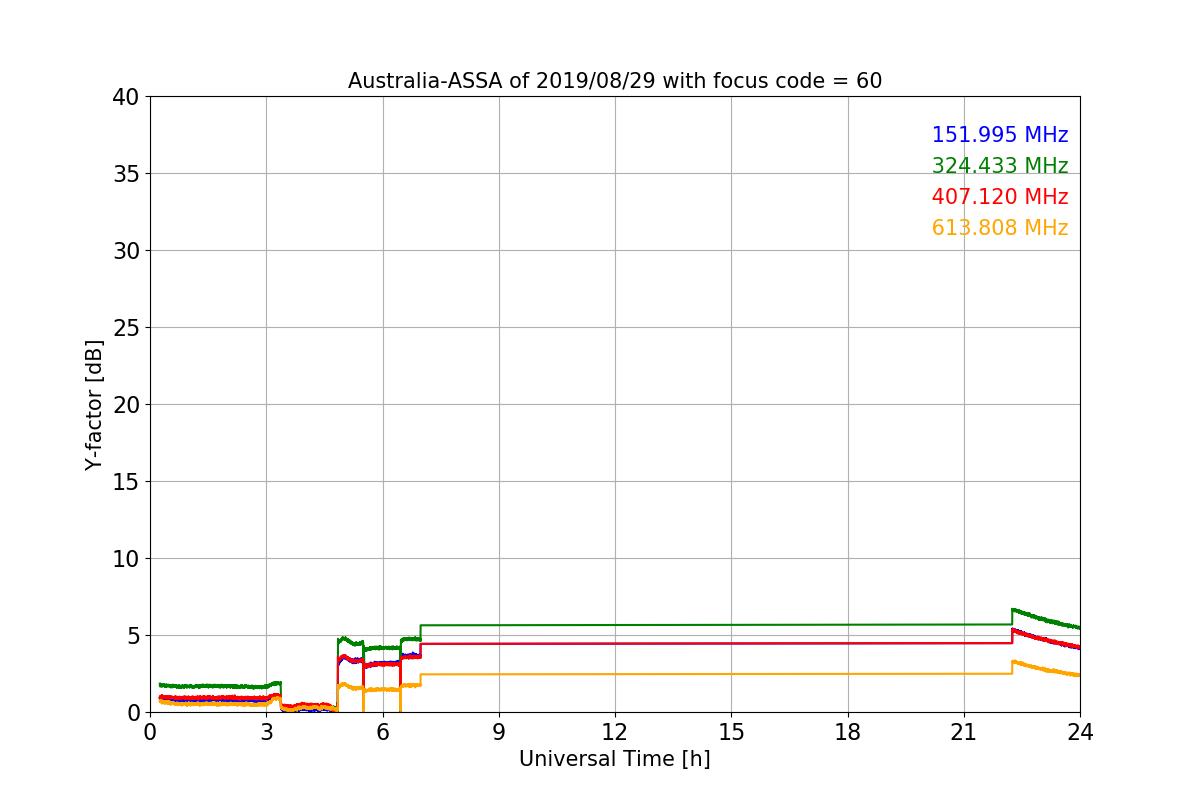1200x800 pixels.
Task: Click the x-axis tick label 21
Action: coord(964,732)
